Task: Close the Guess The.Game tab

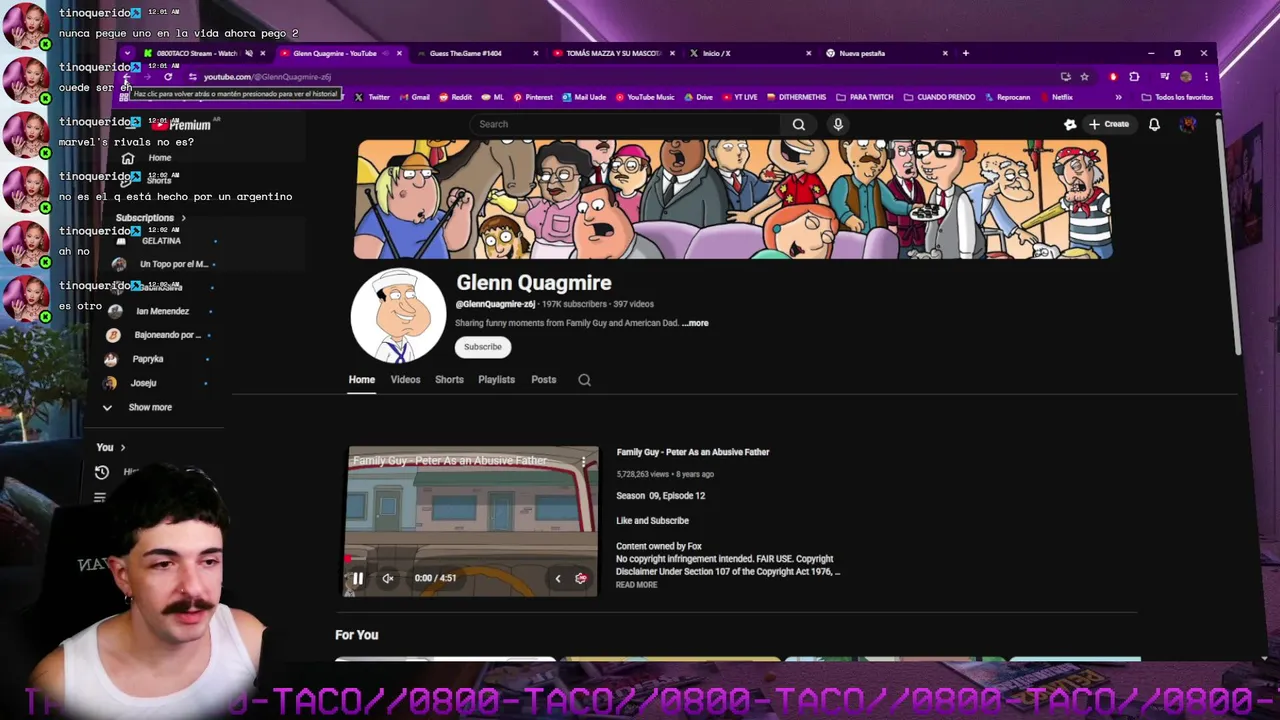Action: [x=535, y=53]
